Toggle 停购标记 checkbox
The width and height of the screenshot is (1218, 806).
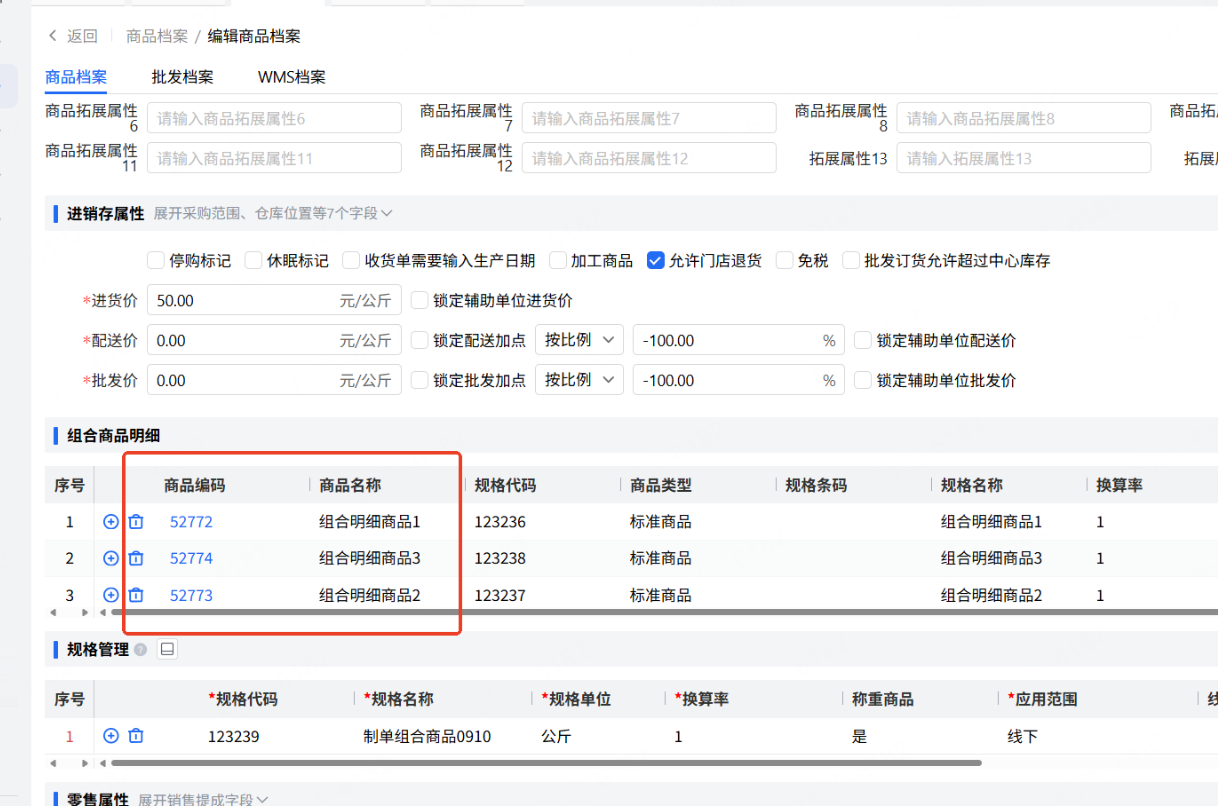click(x=155, y=260)
